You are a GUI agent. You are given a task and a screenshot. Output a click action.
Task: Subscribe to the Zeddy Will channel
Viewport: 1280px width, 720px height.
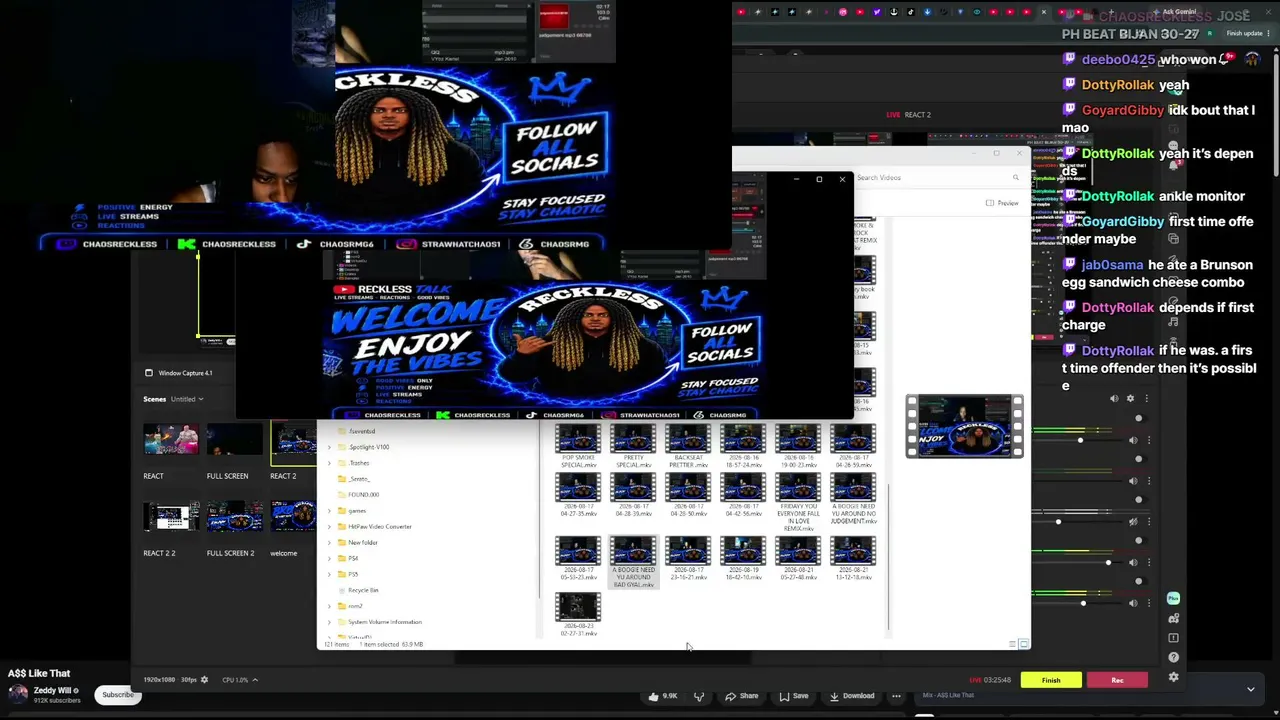[x=118, y=695]
